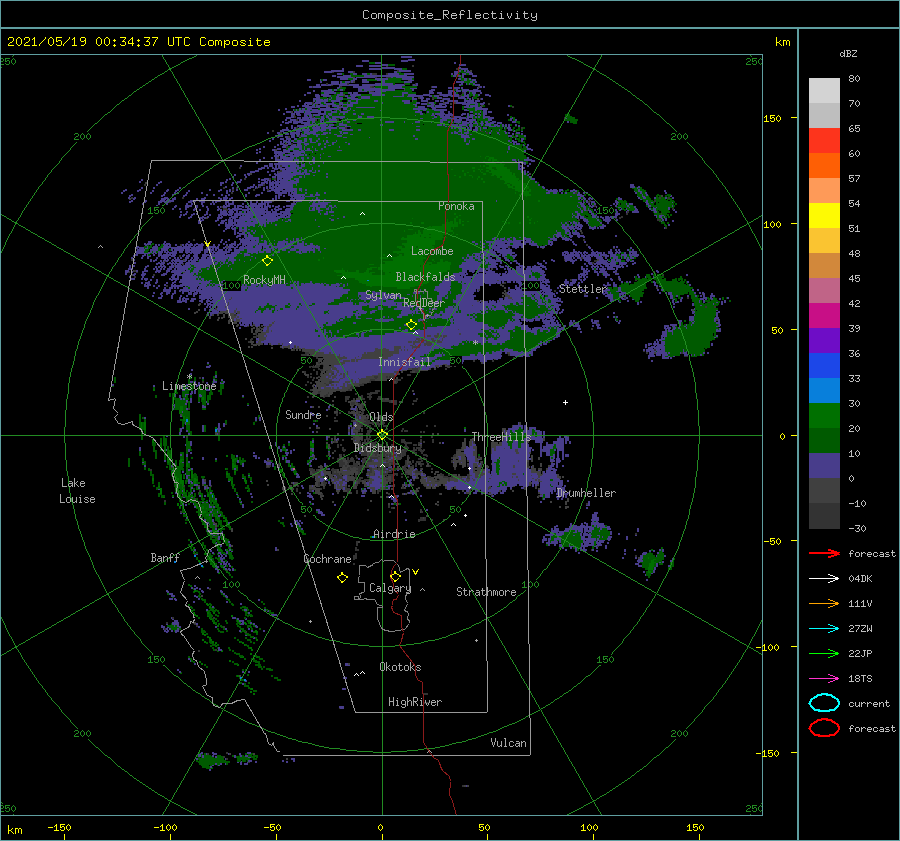Pick the slate purple 0–10 dBZ swatch
This screenshot has width=900, height=841.
point(824,465)
